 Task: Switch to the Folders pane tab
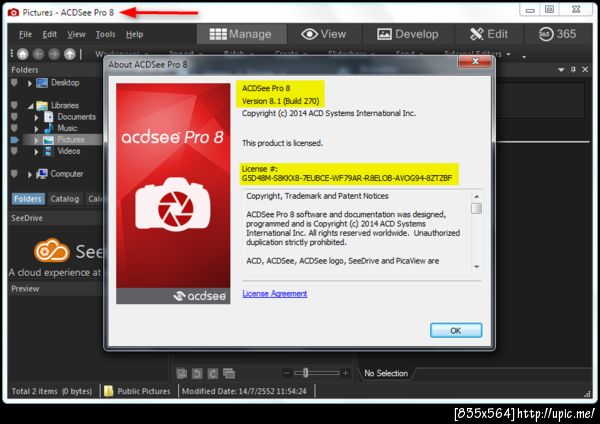click(x=28, y=199)
